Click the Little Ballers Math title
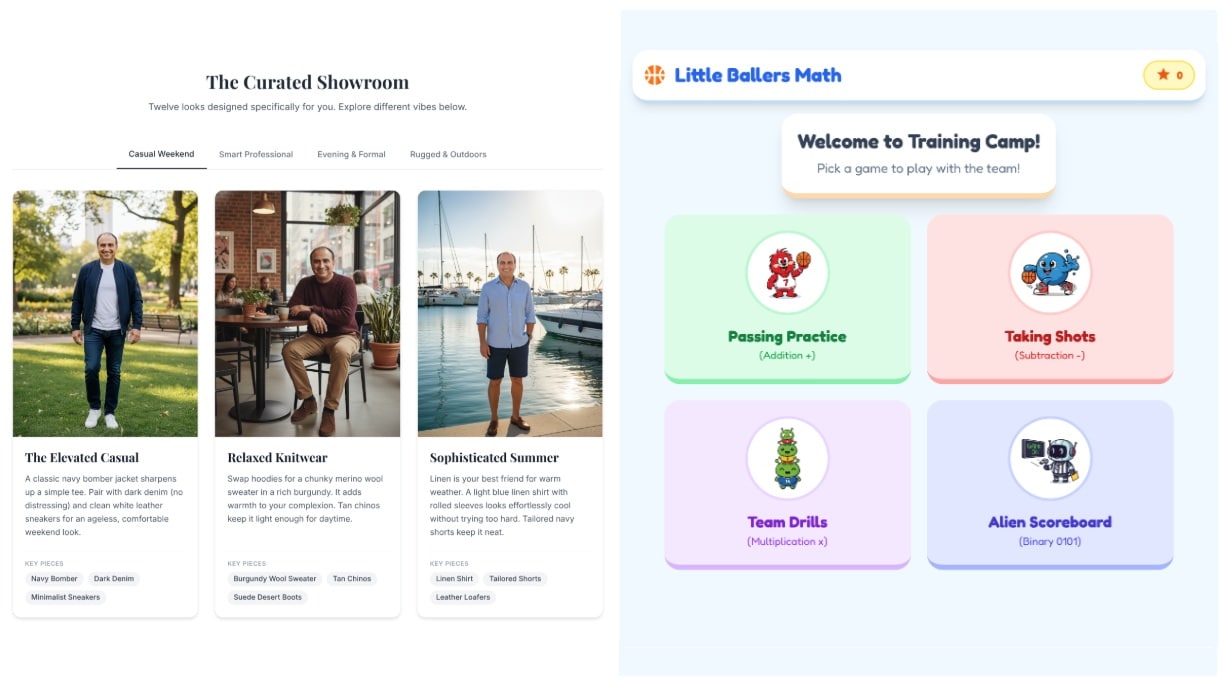Image resolution: width=1223 pixels, height=687 pixels. click(758, 75)
